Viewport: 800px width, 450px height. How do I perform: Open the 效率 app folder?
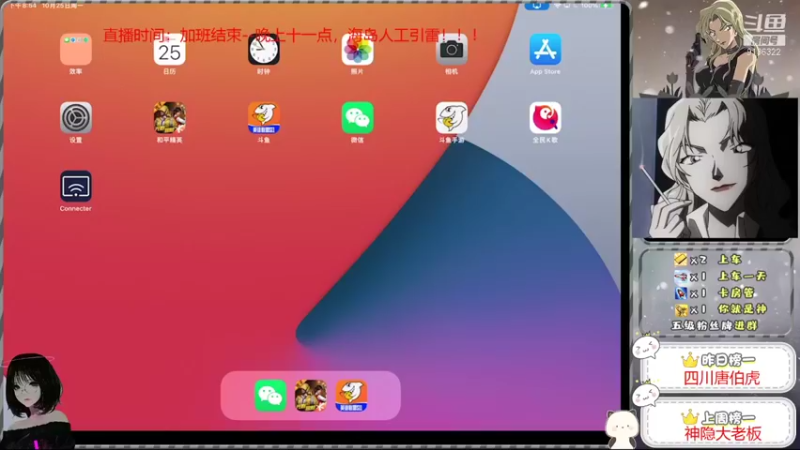click(x=76, y=49)
